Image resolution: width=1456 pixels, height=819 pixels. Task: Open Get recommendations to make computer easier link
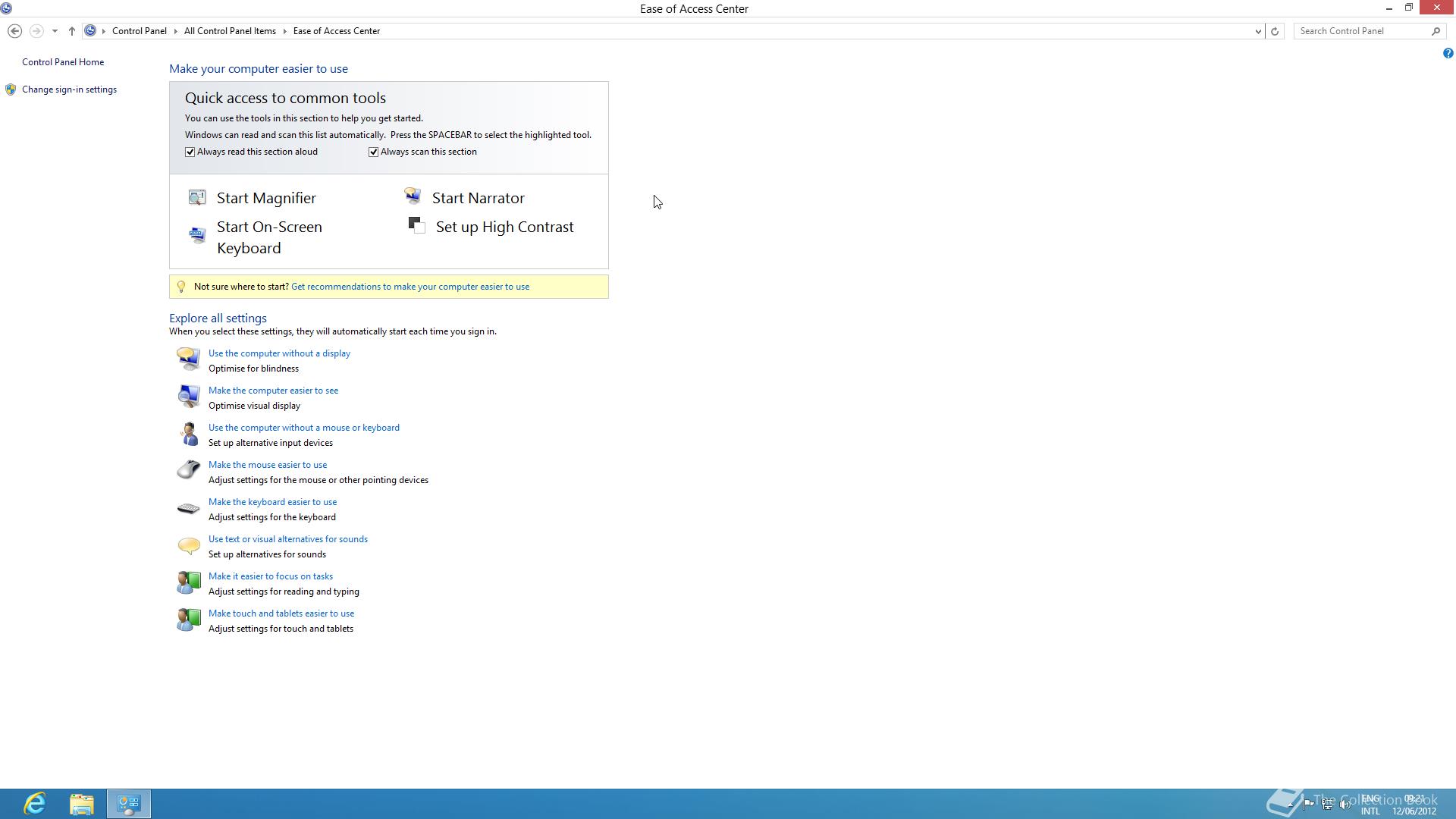pos(410,287)
